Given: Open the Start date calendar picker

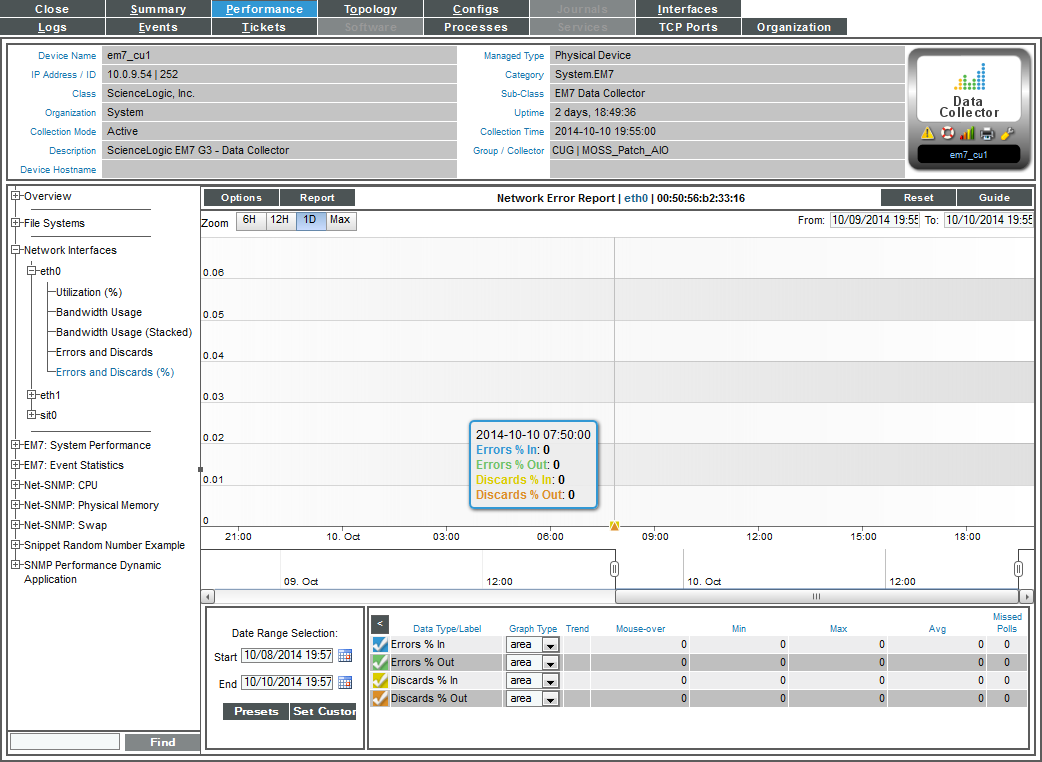Looking at the screenshot, I should click(345, 656).
